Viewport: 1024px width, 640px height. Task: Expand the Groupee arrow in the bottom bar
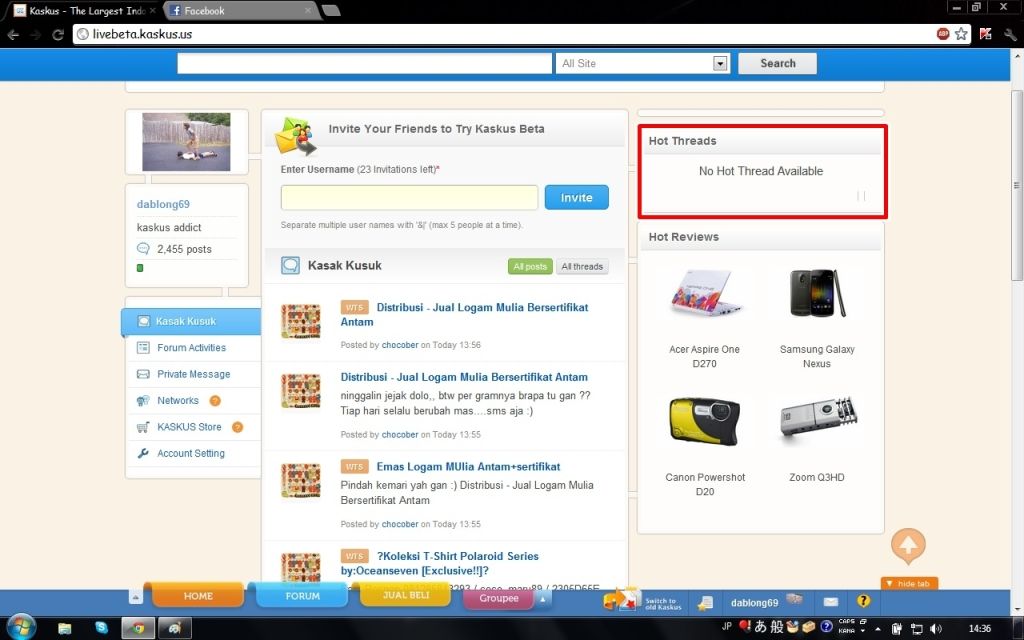(543, 598)
